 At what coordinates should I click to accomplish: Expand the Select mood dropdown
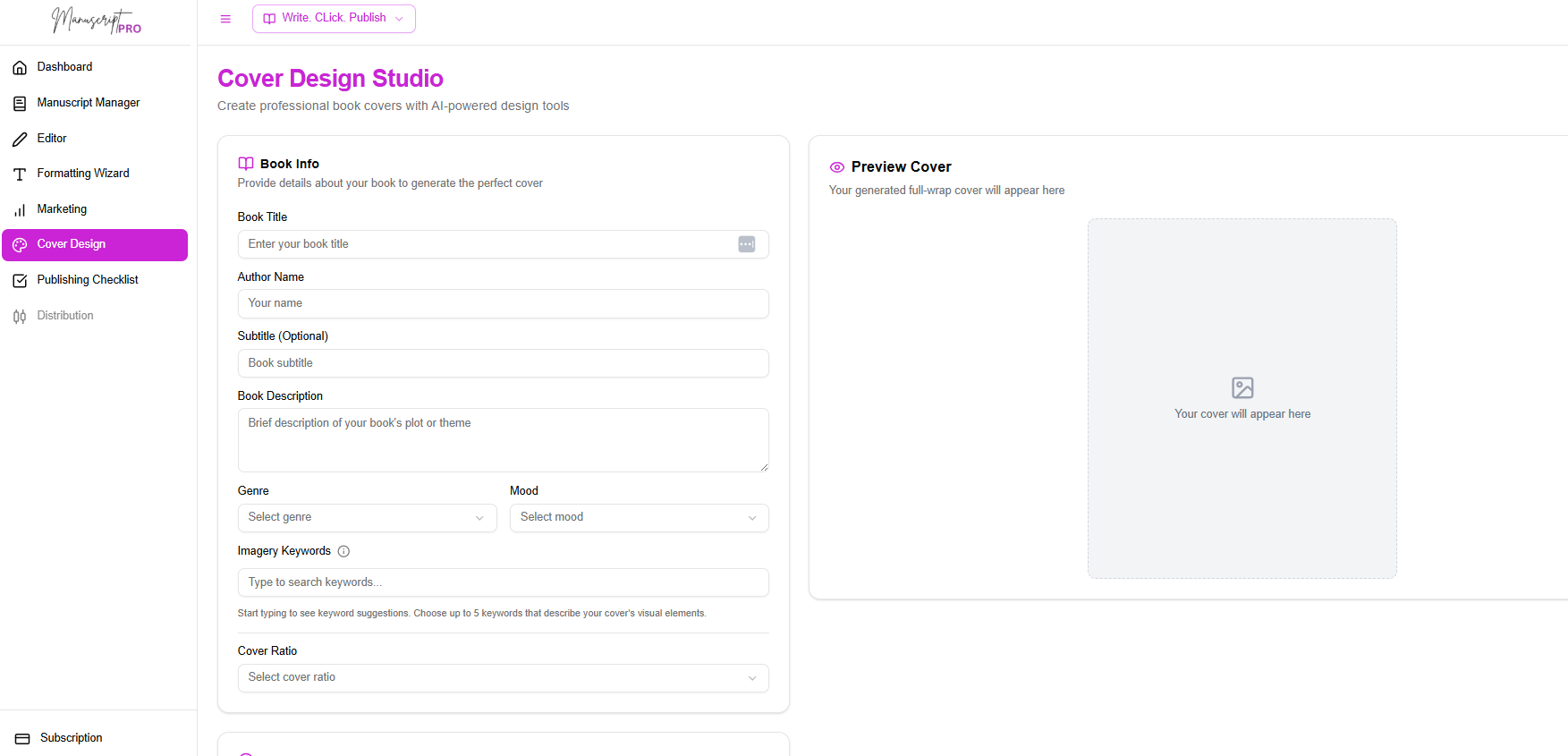[x=638, y=517]
